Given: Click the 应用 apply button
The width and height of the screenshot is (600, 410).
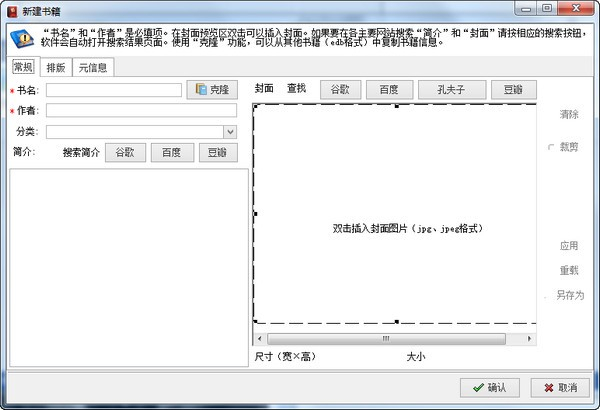Looking at the screenshot, I should (569, 246).
